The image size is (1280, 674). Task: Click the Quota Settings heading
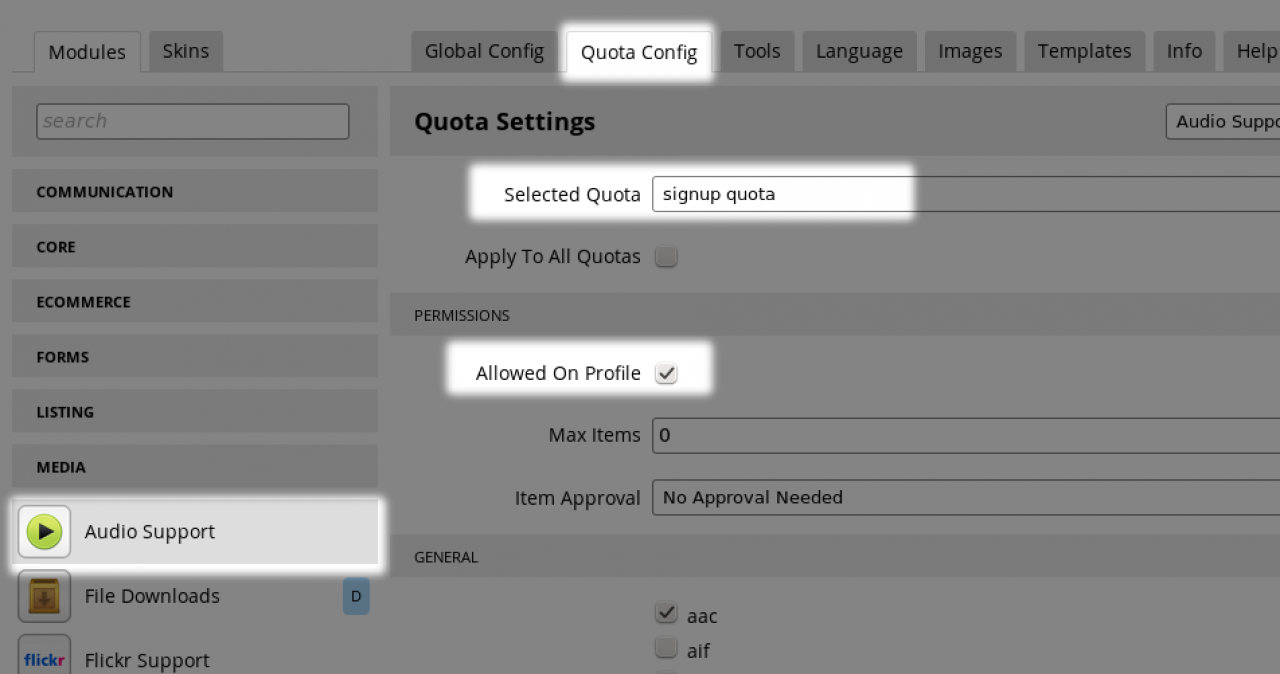coord(505,122)
